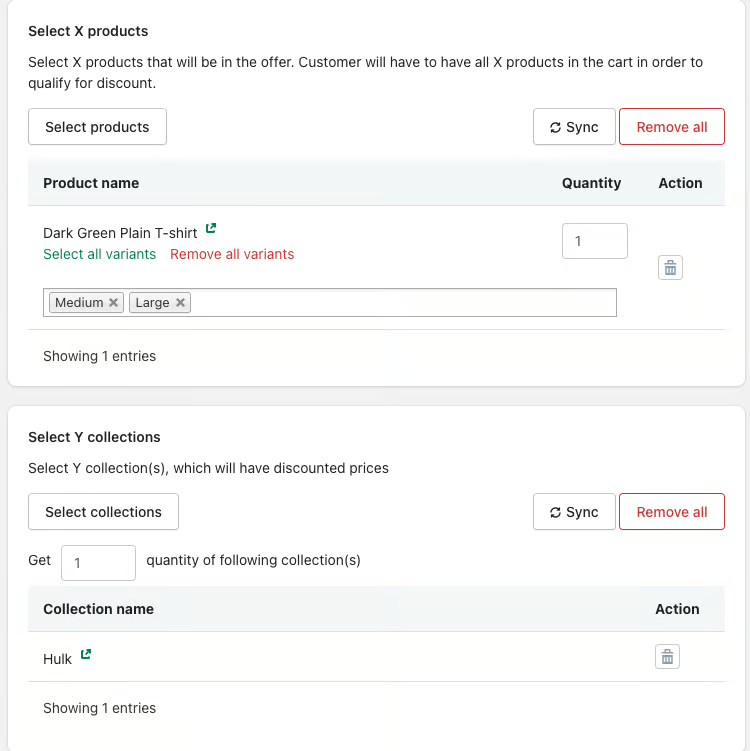Sync the X products list
The width and height of the screenshot is (750, 751).
pyautogui.click(x=574, y=127)
